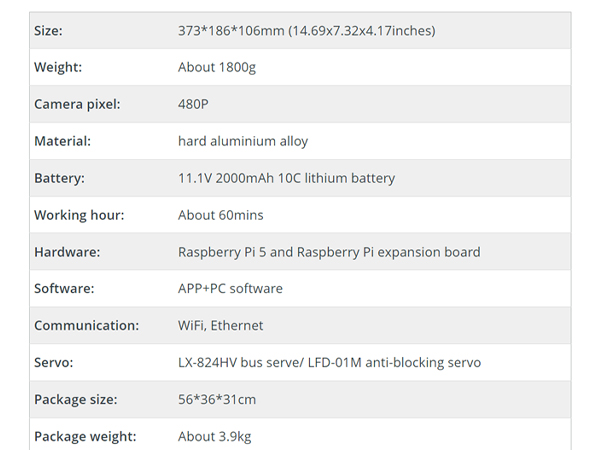Click the "Communication:" label
This screenshot has width=600, height=450.
tap(86, 326)
